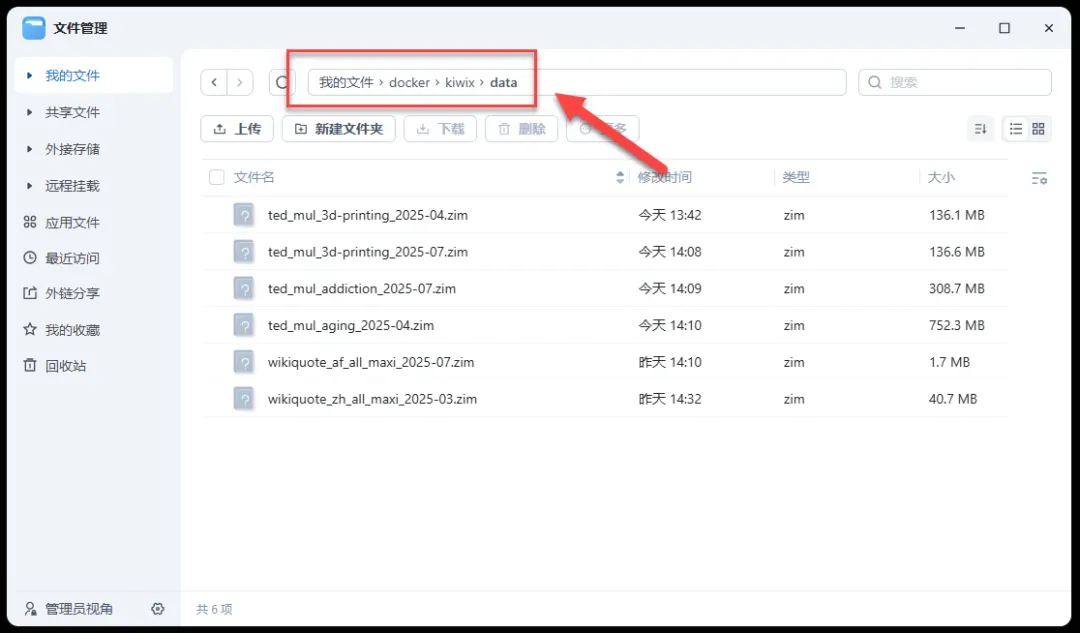Open column settings icon in header
Screen dimensions: 1080x633
pos(1039,178)
